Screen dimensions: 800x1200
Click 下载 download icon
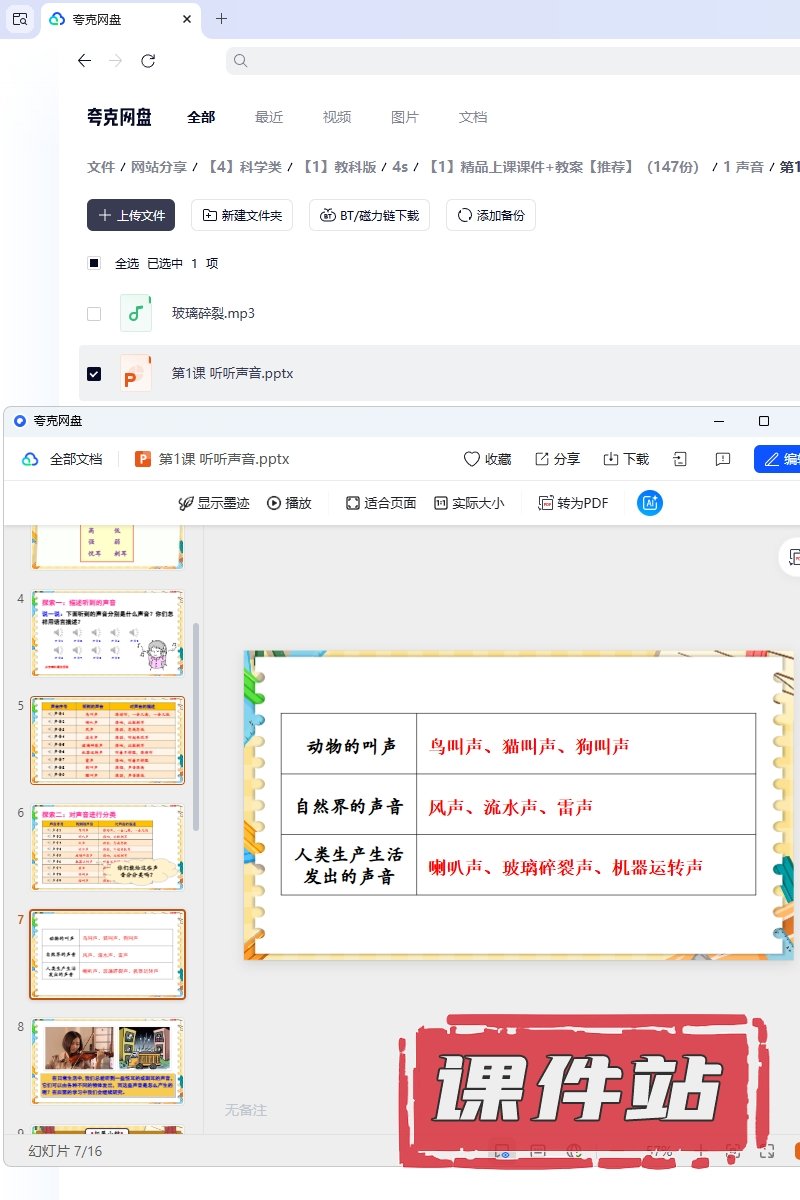point(611,459)
